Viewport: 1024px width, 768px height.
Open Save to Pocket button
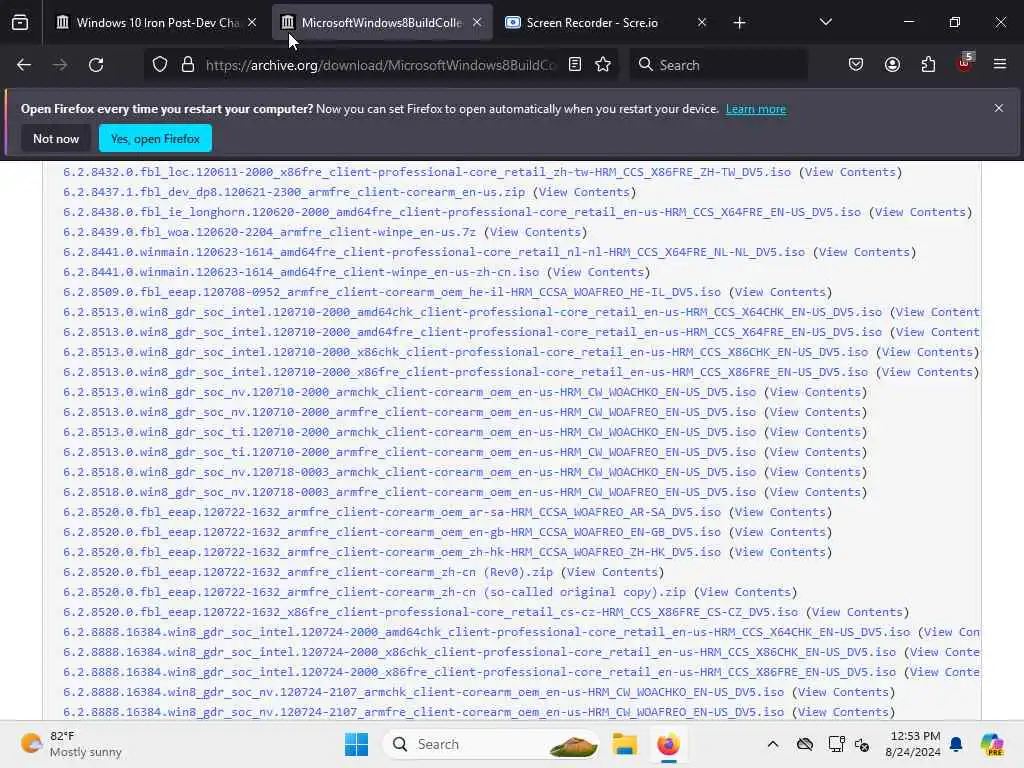coord(856,65)
